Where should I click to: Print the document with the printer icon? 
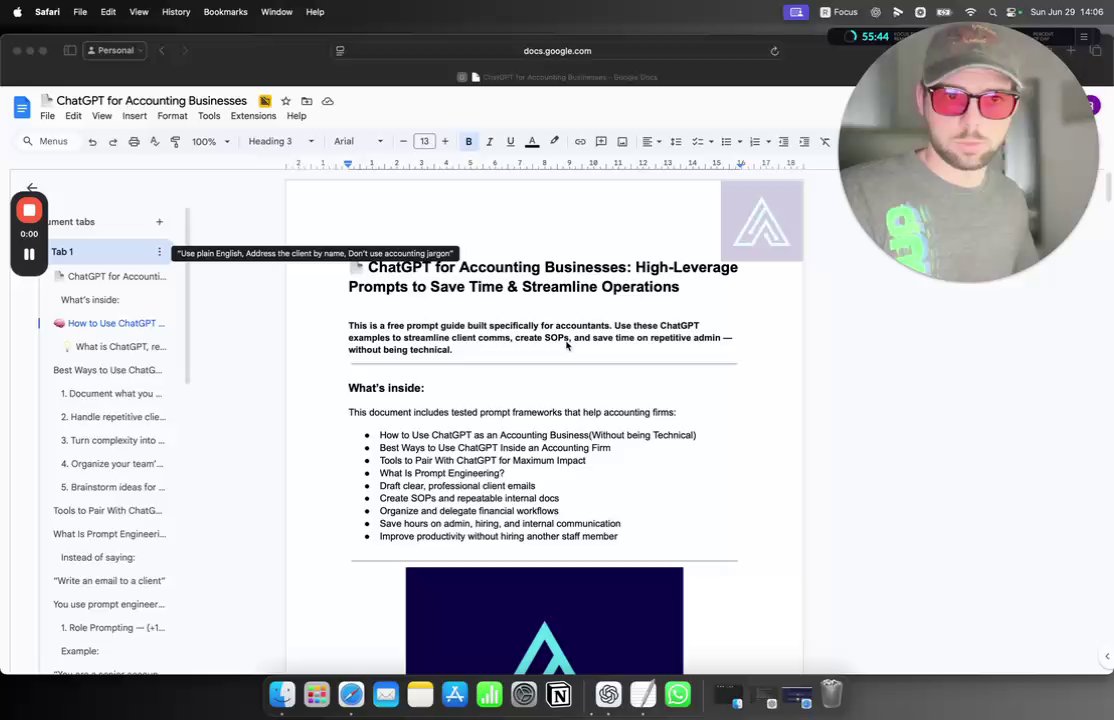point(134,141)
